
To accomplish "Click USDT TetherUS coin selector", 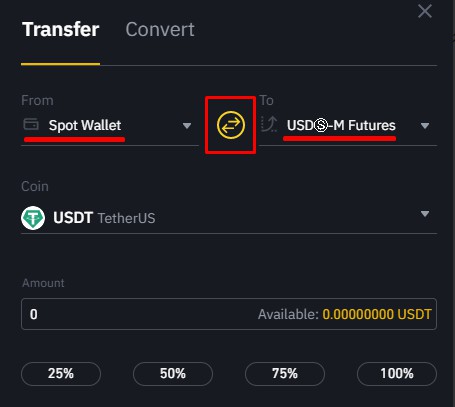I will [229, 218].
